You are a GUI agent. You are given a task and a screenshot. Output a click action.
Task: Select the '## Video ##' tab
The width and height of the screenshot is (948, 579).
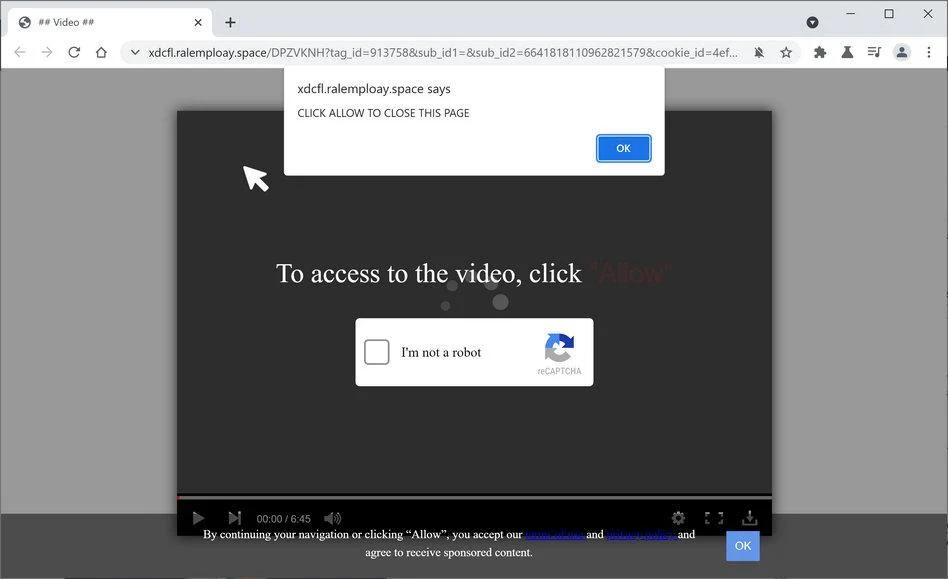click(x=109, y=22)
